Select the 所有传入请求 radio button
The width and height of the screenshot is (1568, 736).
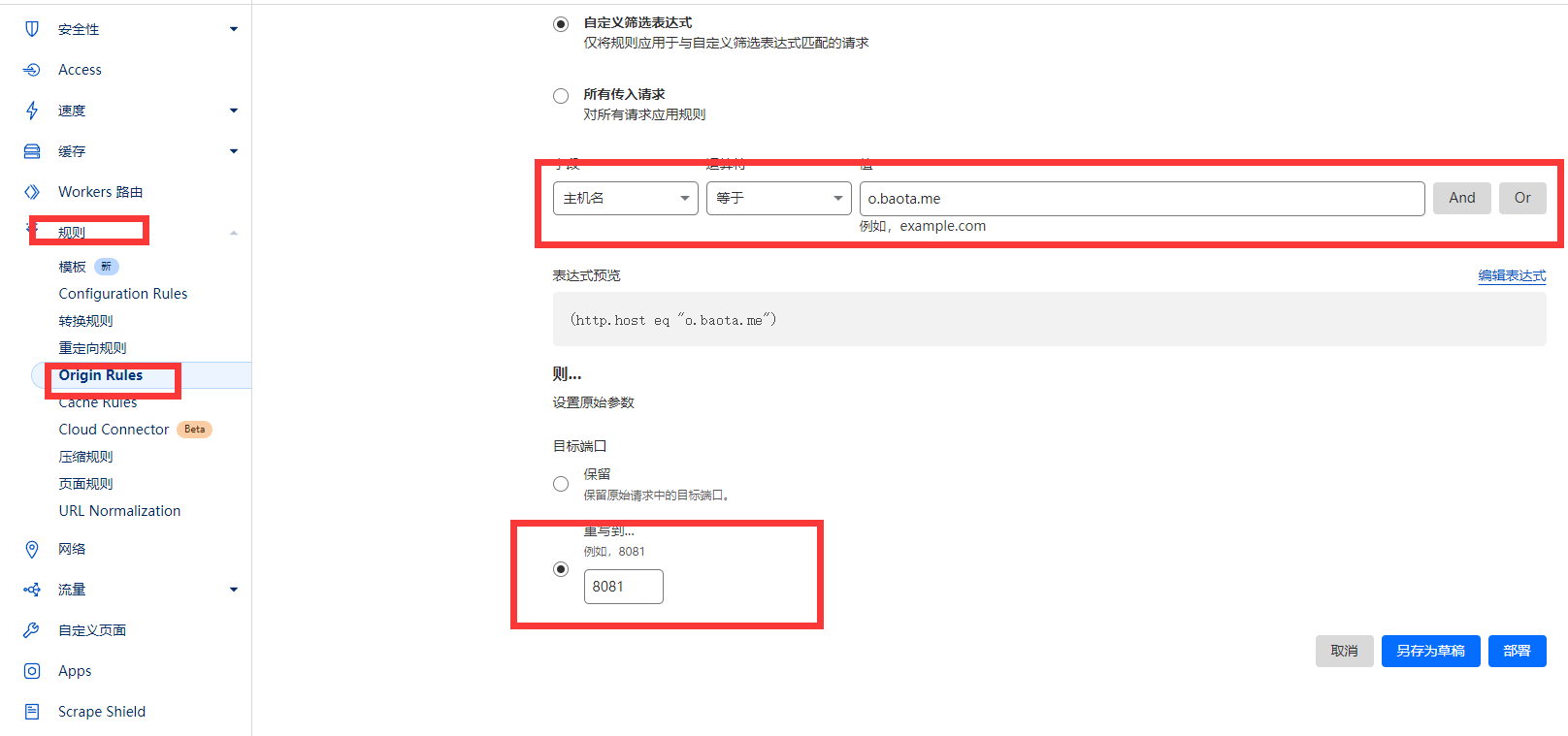[561, 96]
